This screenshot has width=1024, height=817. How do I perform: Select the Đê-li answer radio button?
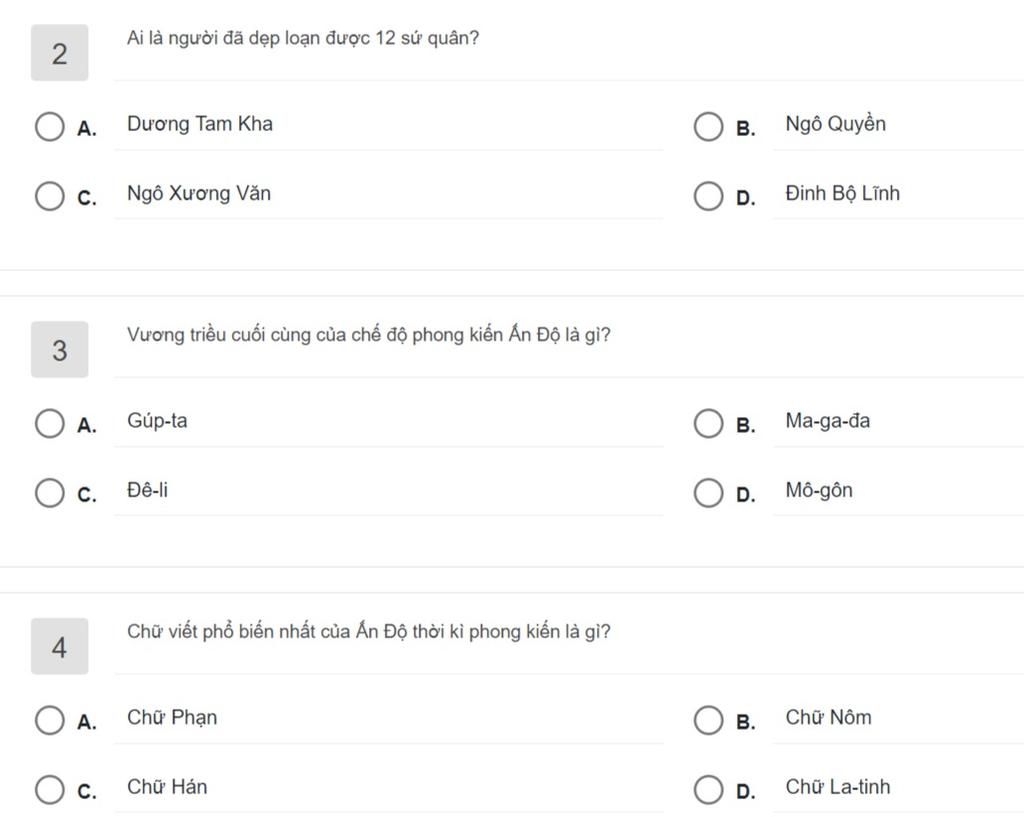pyautogui.click(x=50, y=493)
